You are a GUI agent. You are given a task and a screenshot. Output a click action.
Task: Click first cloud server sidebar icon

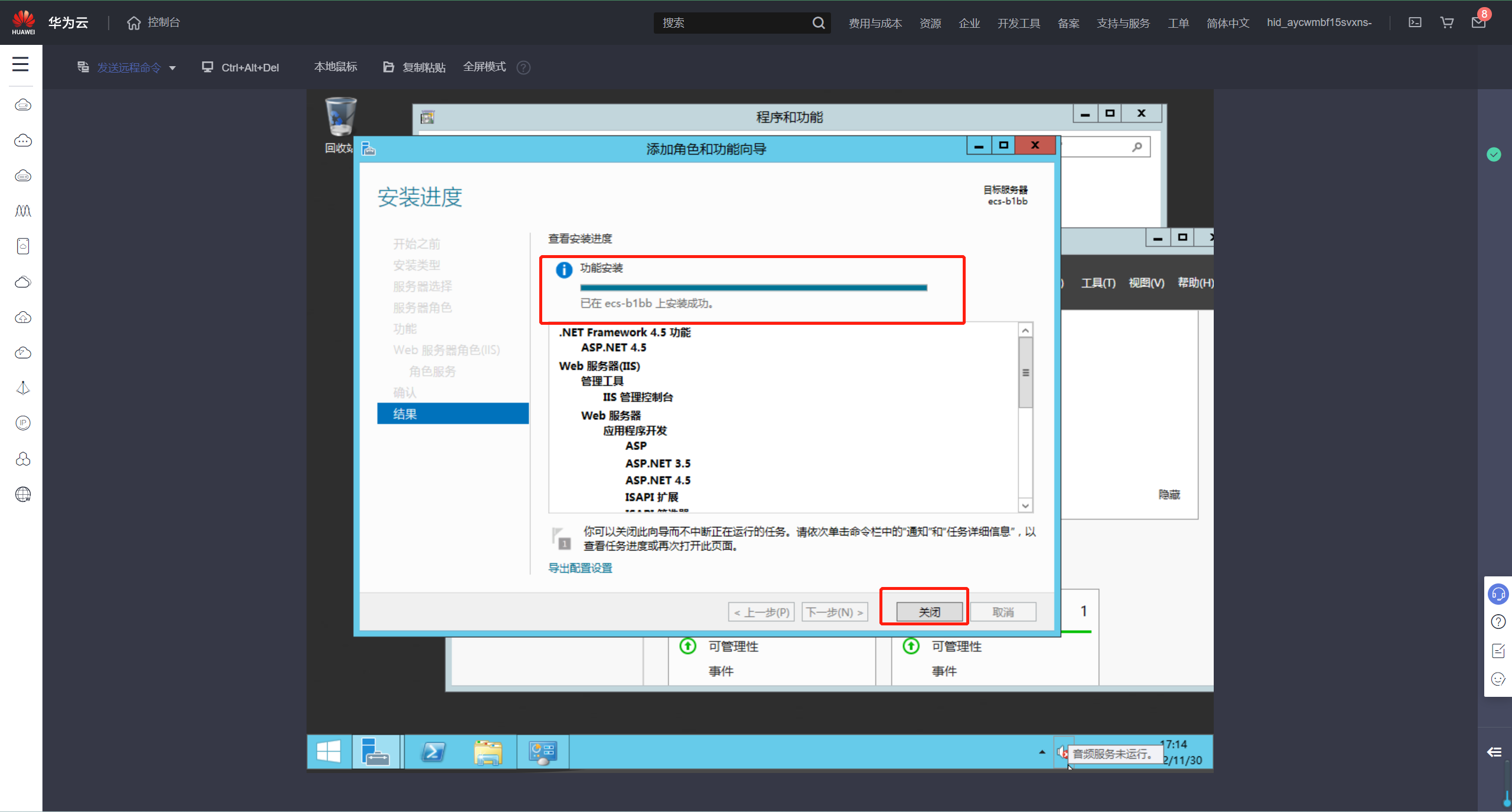click(x=23, y=105)
